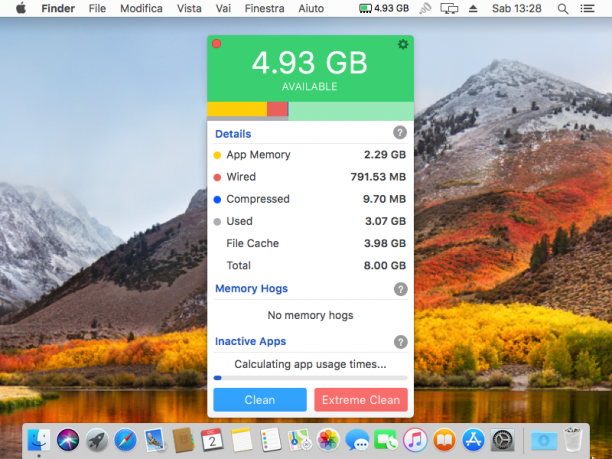The image size is (612, 459).
Task: Click the Inactive Apps heading
Action: (x=251, y=341)
